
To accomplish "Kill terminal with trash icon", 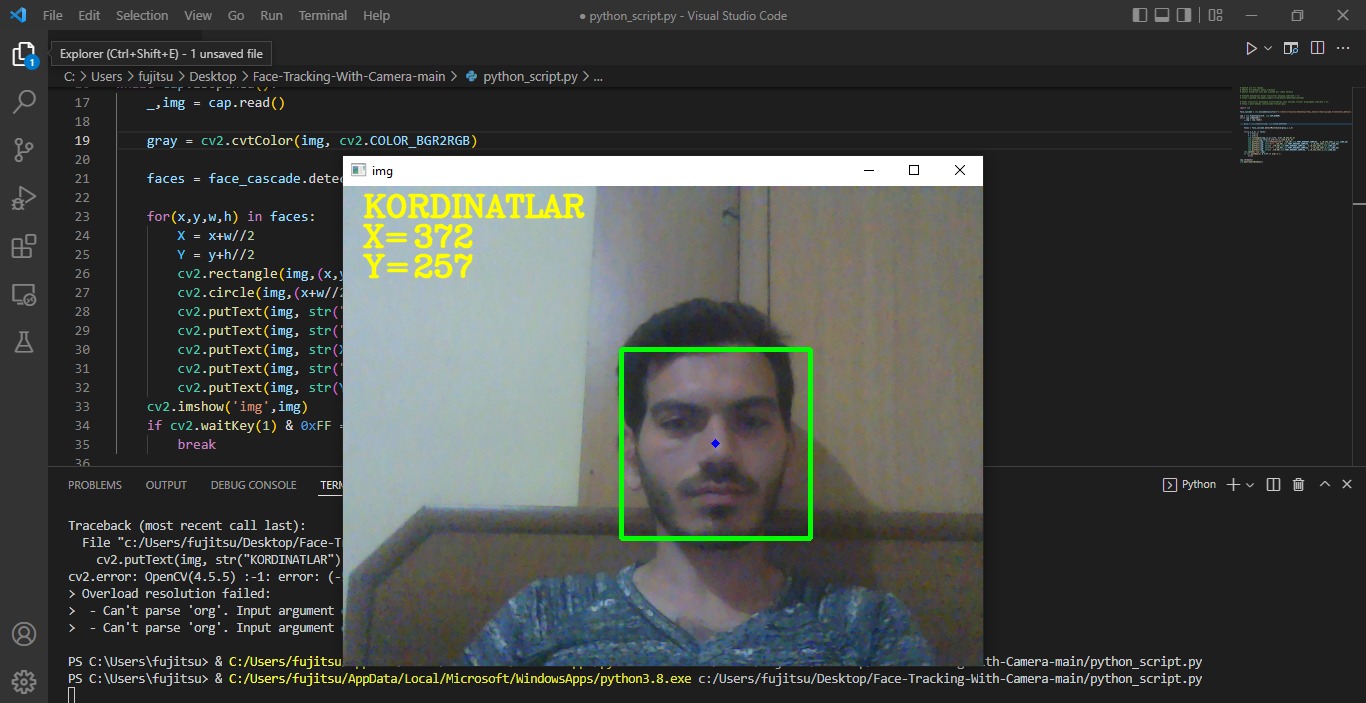I will 1298,484.
